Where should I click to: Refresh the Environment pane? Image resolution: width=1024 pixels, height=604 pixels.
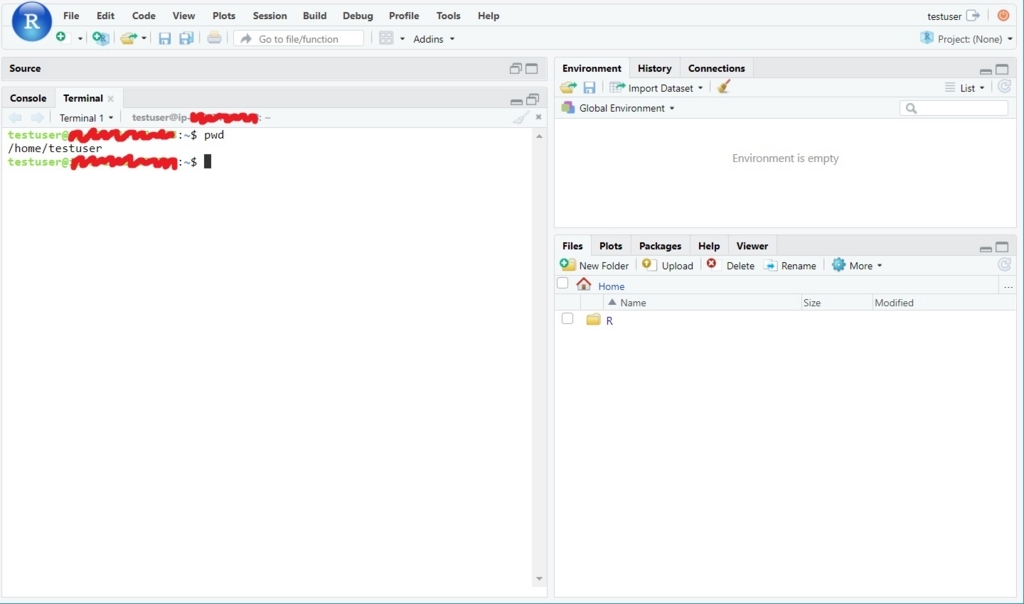(1004, 86)
